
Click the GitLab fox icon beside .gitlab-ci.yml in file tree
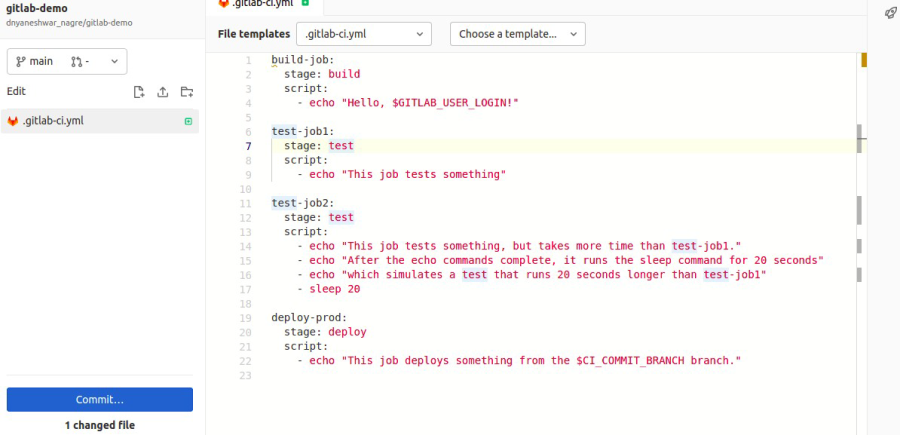(x=13, y=121)
